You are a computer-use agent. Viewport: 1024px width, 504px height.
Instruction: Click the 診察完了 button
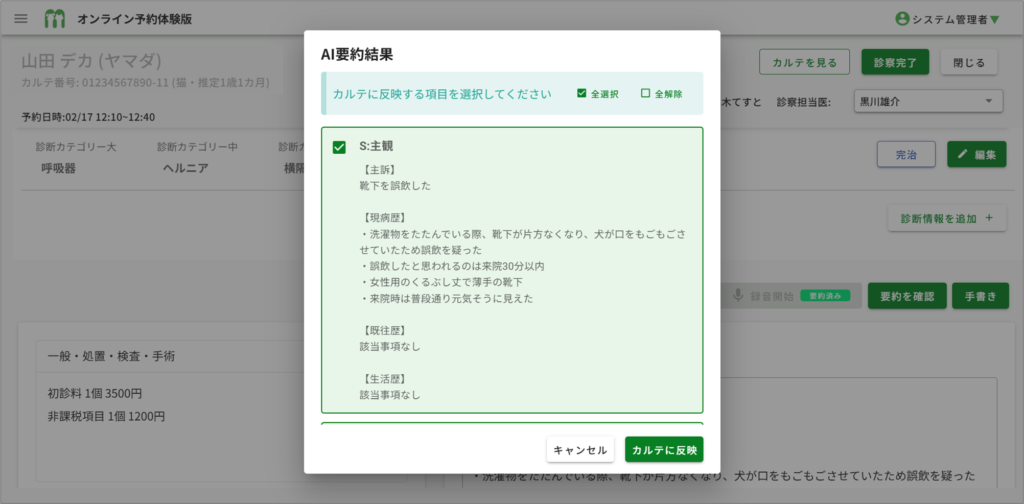pos(895,62)
